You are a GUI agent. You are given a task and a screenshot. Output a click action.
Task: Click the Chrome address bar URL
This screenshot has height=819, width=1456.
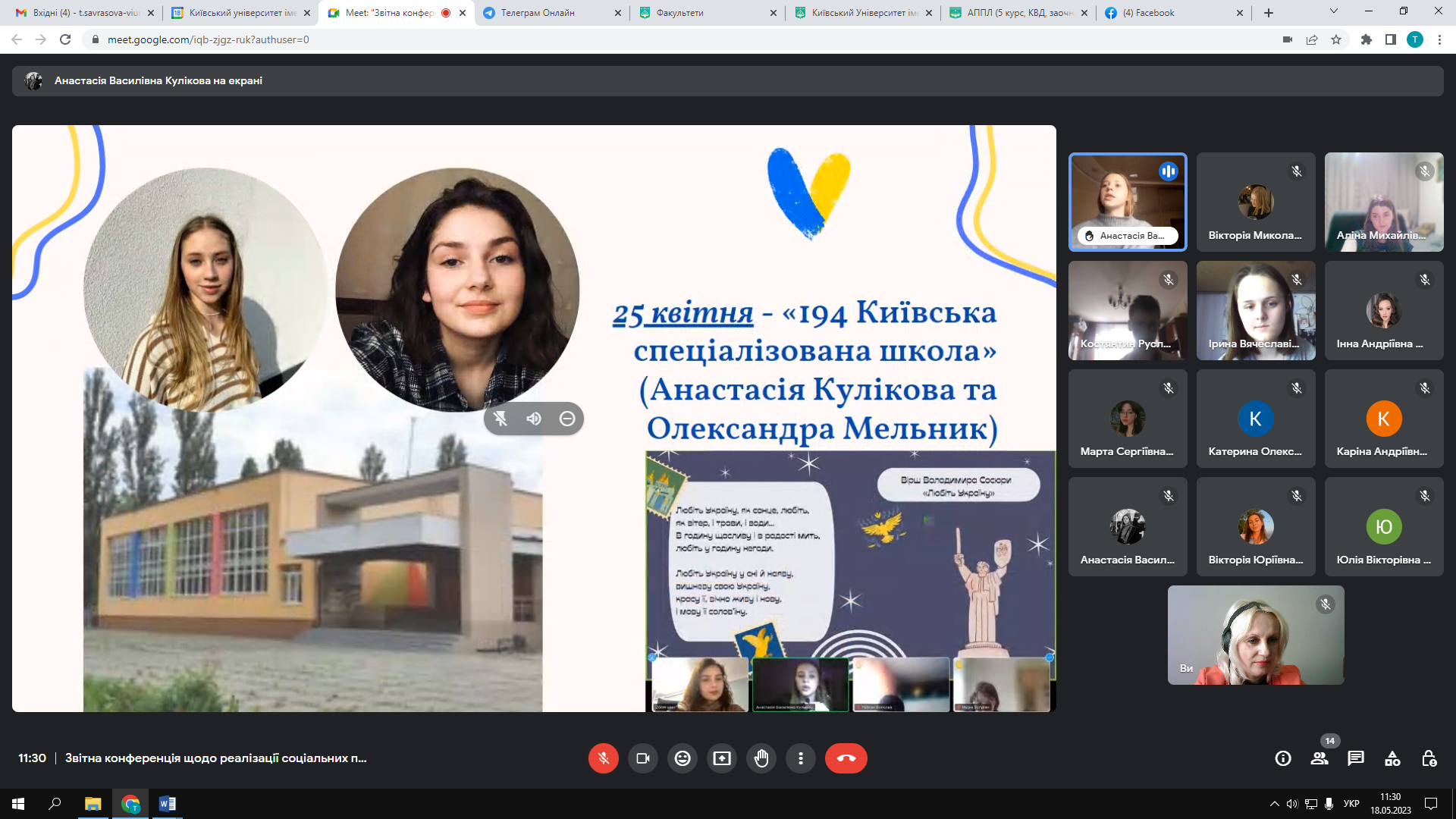[208, 39]
